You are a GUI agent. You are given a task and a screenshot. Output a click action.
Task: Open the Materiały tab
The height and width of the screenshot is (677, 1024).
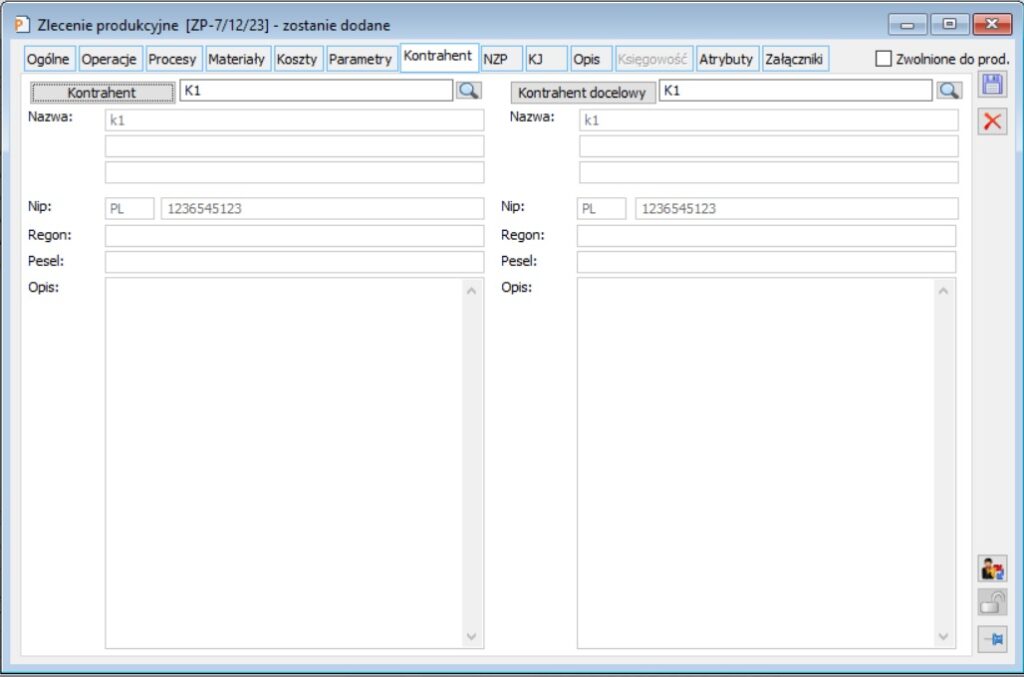click(x=236, y=59)
